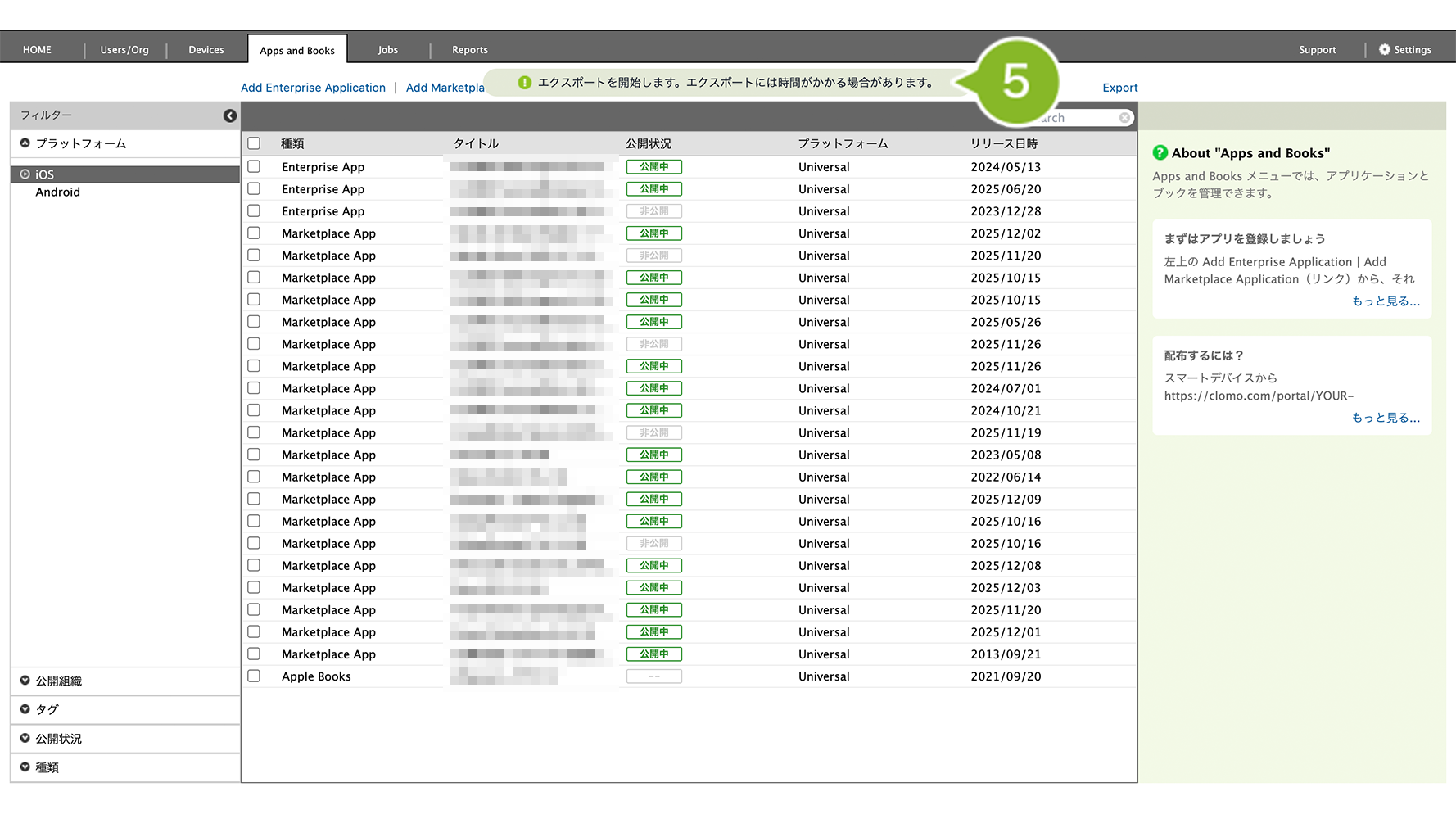1456x819 pixels.
Task: Click the green help question mark icon
Action: click(1160, 153)
